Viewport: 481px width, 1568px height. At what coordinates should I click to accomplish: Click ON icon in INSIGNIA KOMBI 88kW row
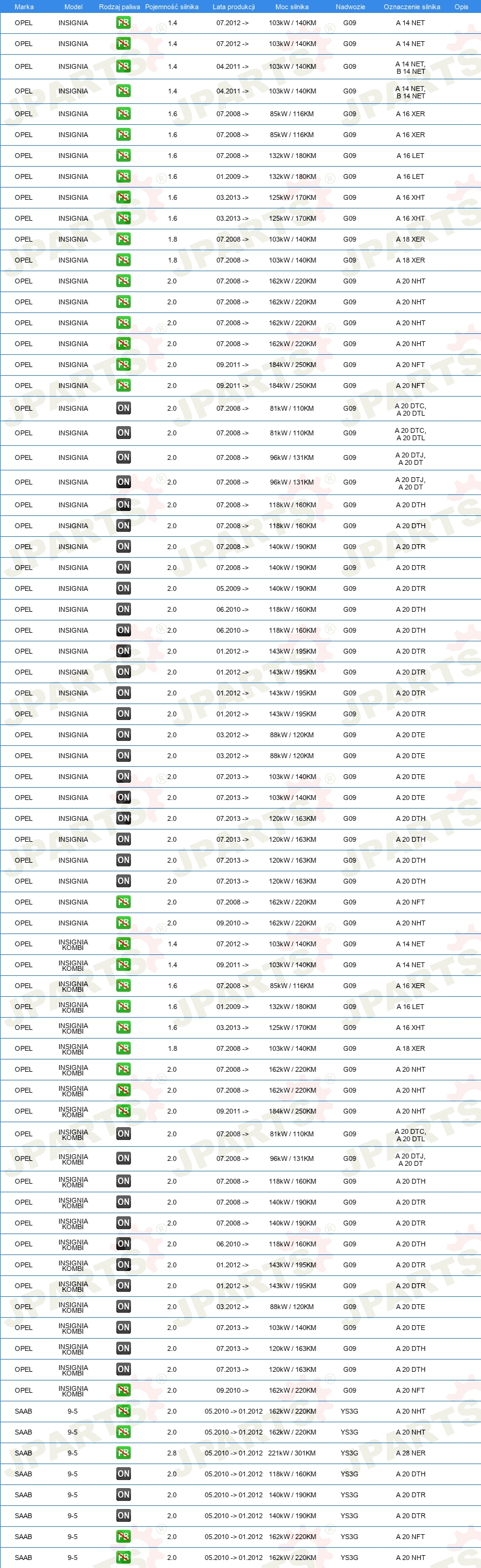pyautogui.click(x=124, y=1307)
